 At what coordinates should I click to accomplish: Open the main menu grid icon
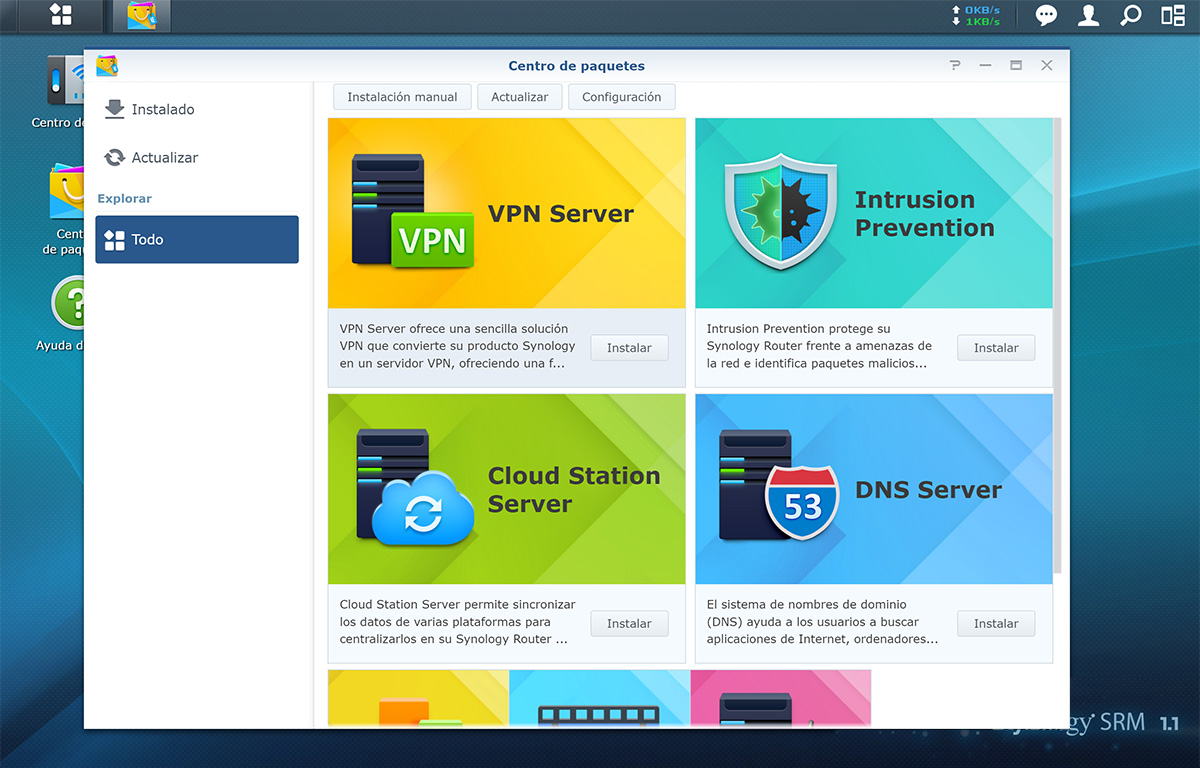(62, 15)
